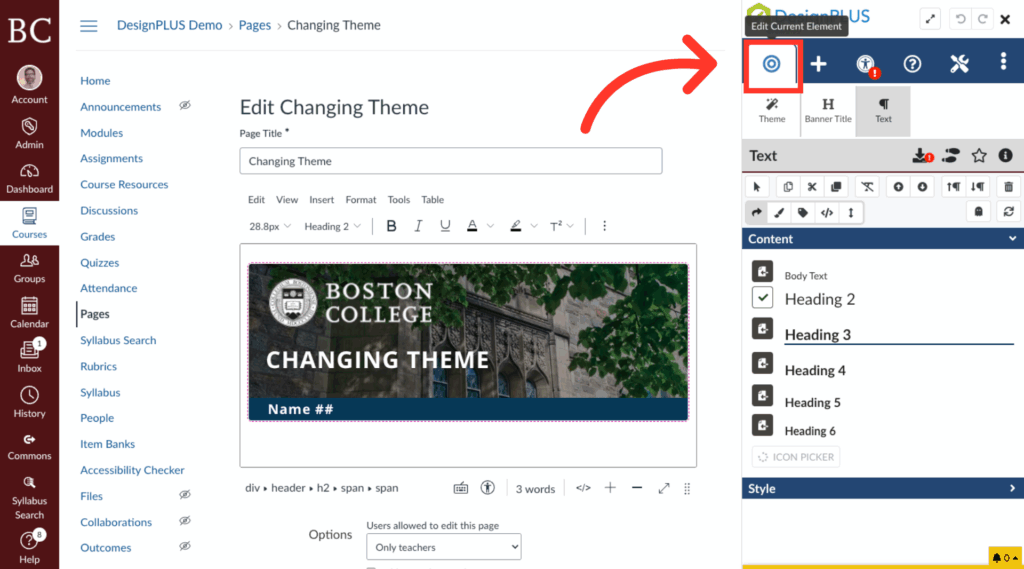Open the superscript dropdown arrow

(x=570, y=226)
